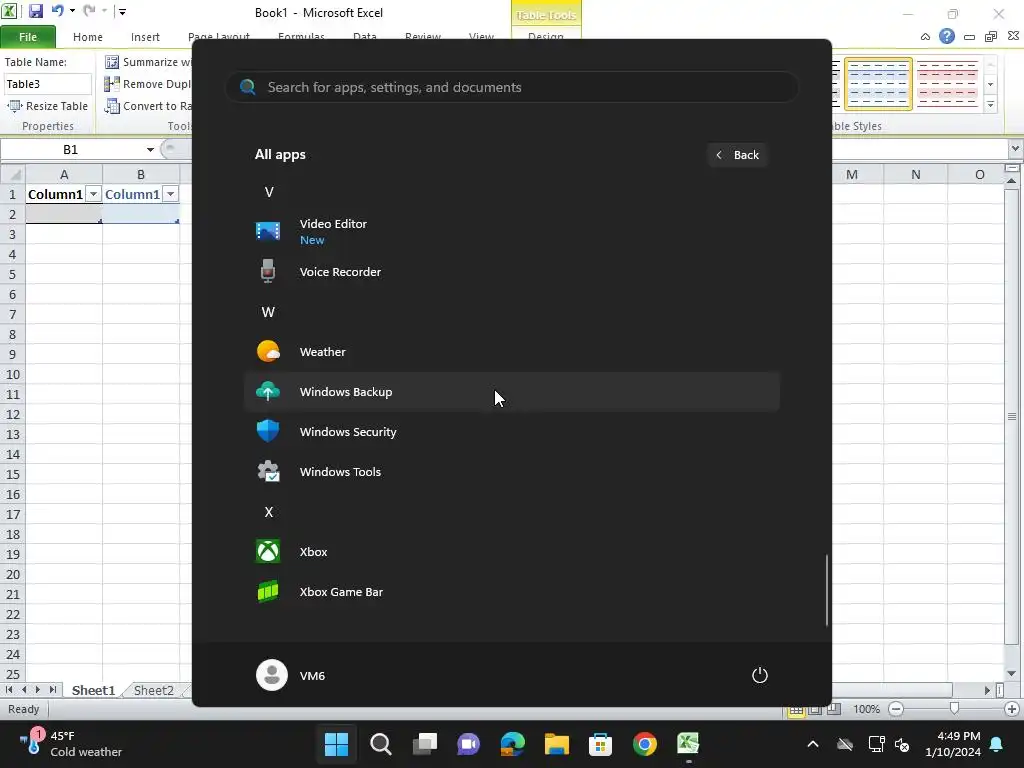Viewport: 1024px width, 768px height.
Task: Open filter dropdown in cell B1
Action: [170, 194]
